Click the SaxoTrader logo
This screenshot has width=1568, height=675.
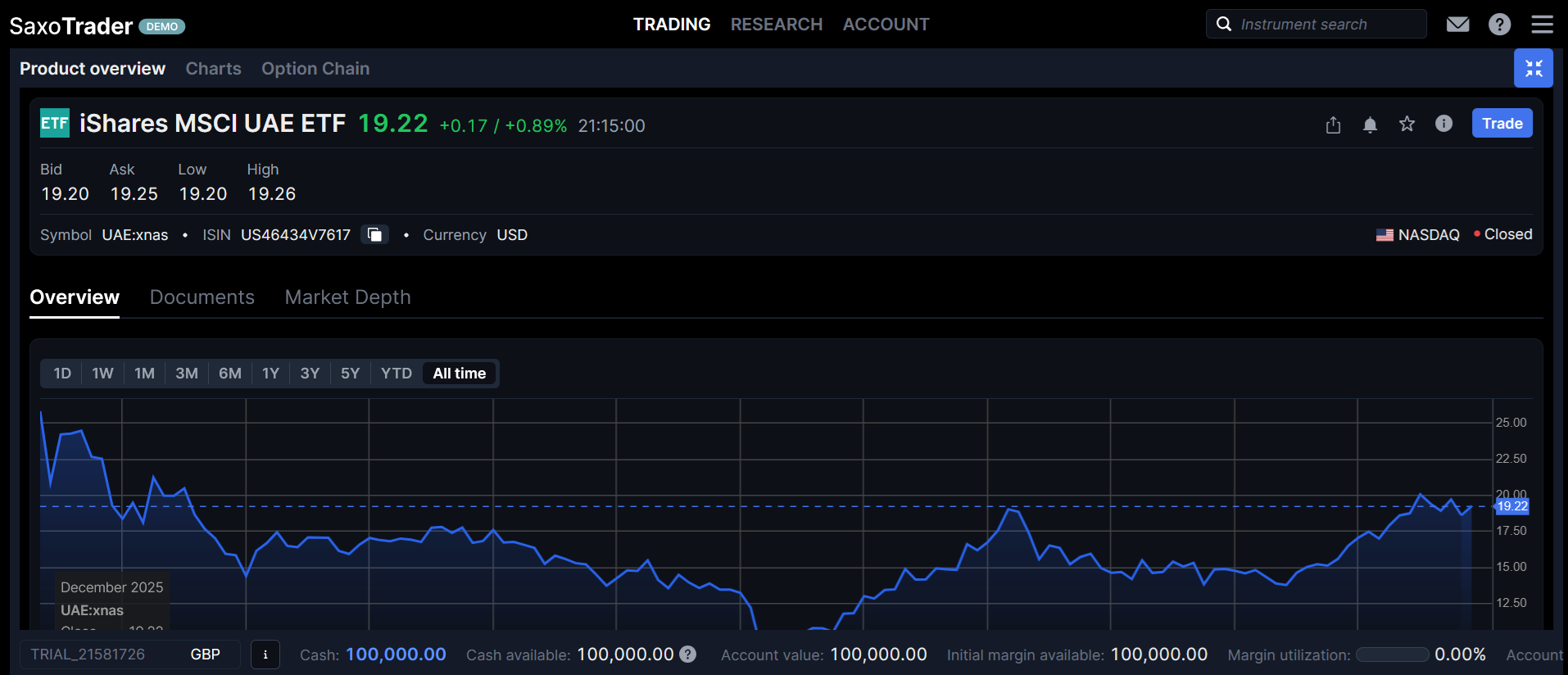71,26
